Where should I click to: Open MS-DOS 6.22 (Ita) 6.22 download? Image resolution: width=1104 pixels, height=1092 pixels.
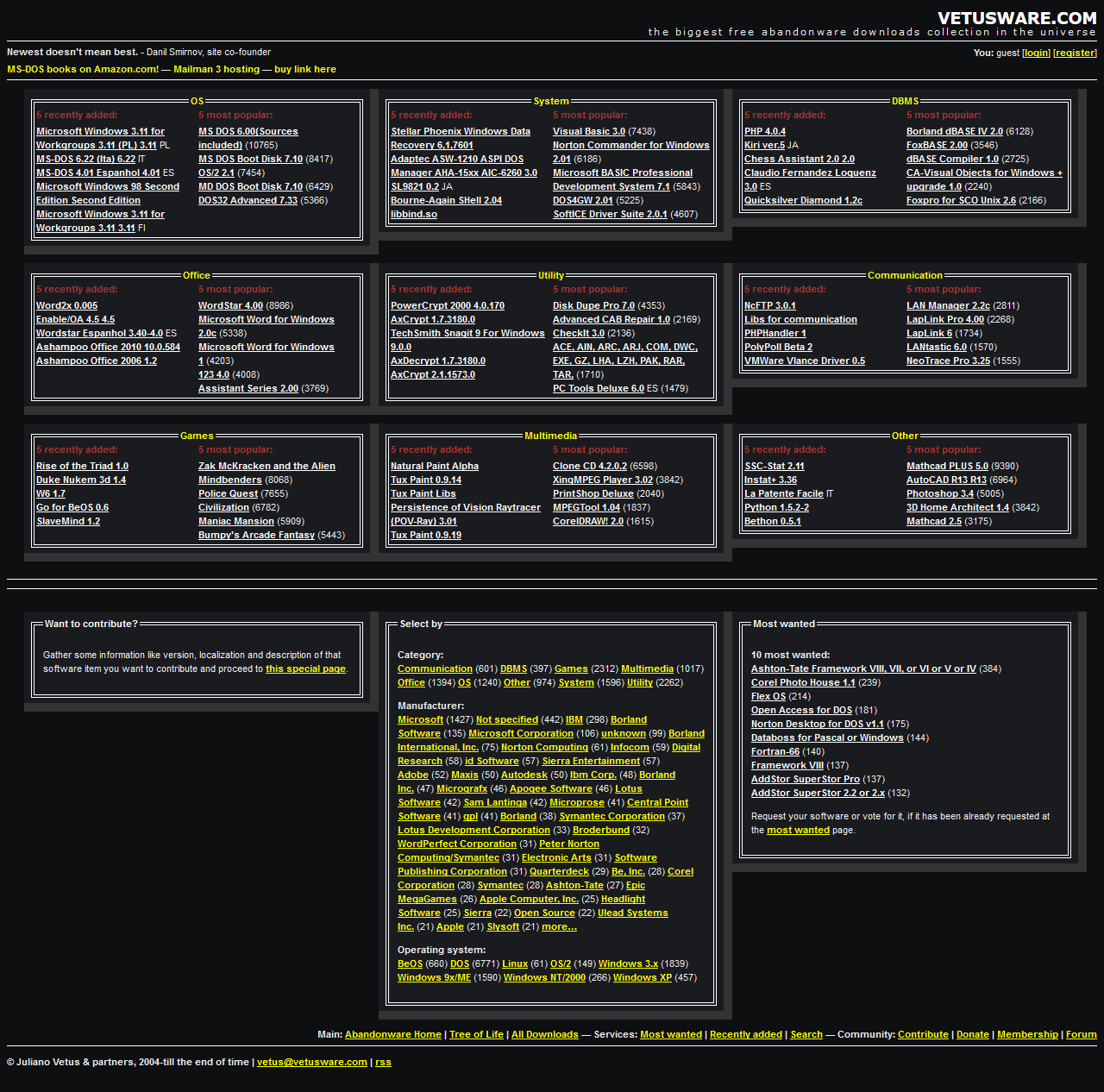point(85,159)
